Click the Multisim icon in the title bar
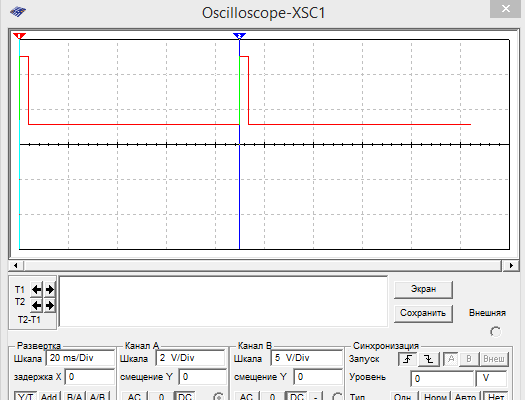Viewport: 525px width, 400px height. (18, 12)
